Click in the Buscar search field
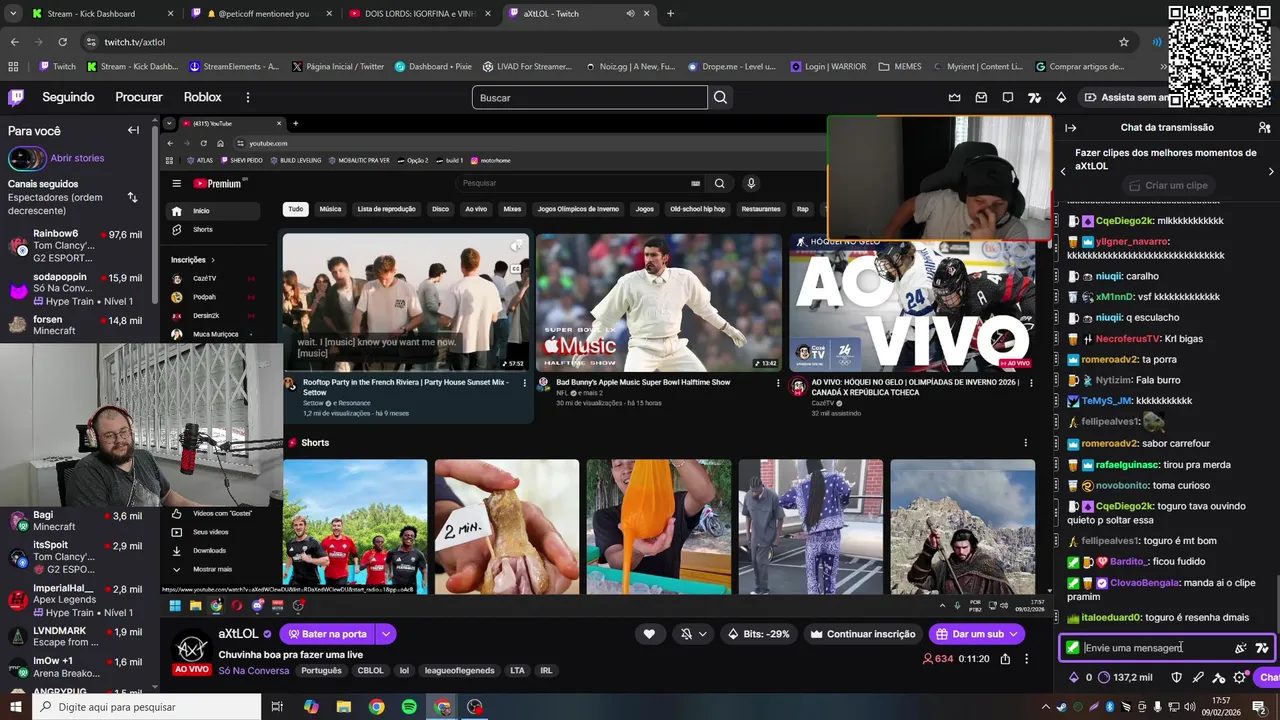Image resolution: width=1280 pixels, height=720 pixels. tap(589, 97)
